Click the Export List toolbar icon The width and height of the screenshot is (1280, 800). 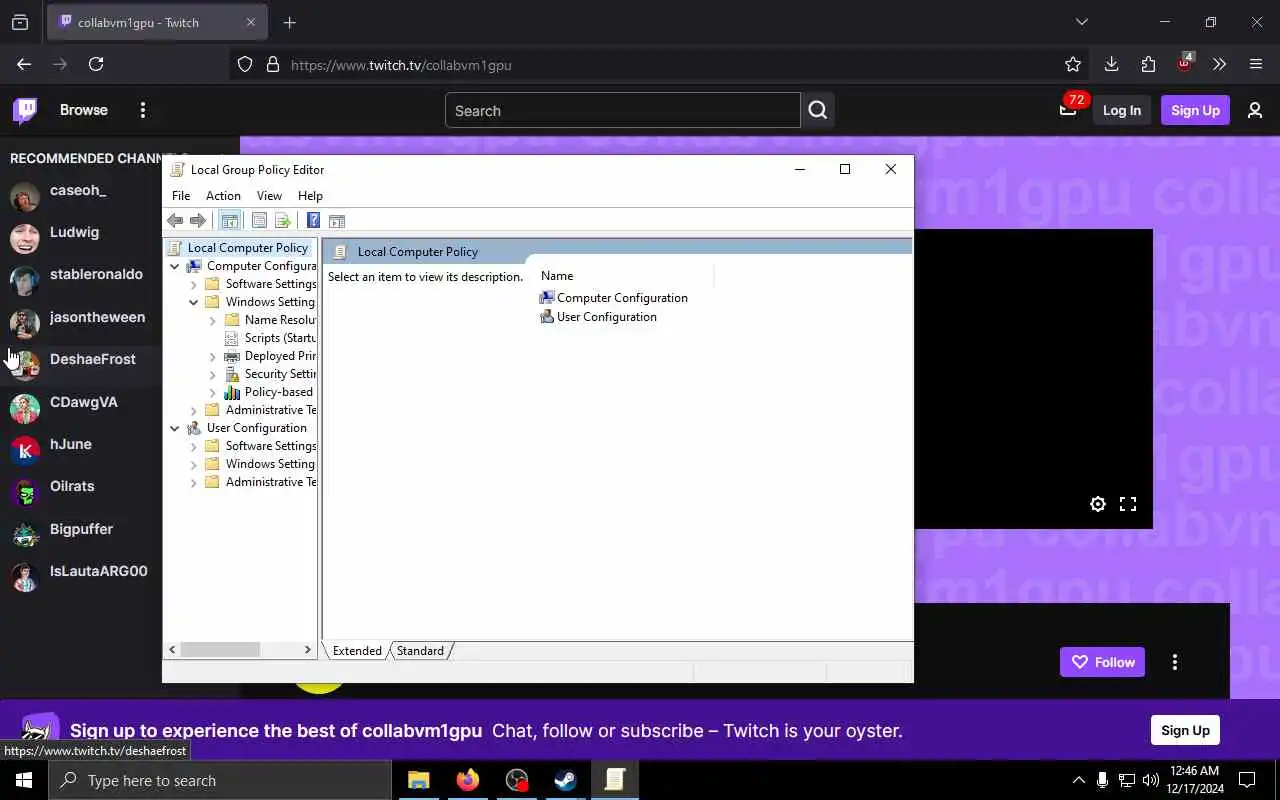click(282, 221)
